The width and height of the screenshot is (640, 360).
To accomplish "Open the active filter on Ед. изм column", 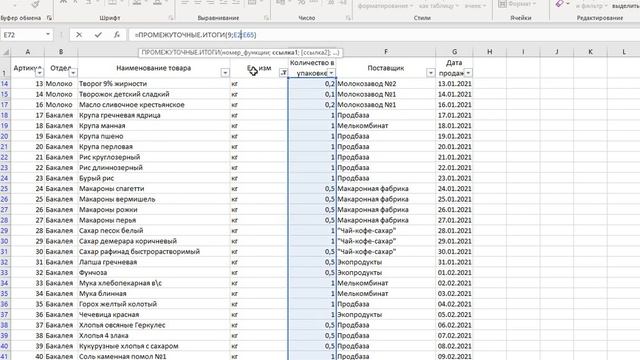I will 283,73.
